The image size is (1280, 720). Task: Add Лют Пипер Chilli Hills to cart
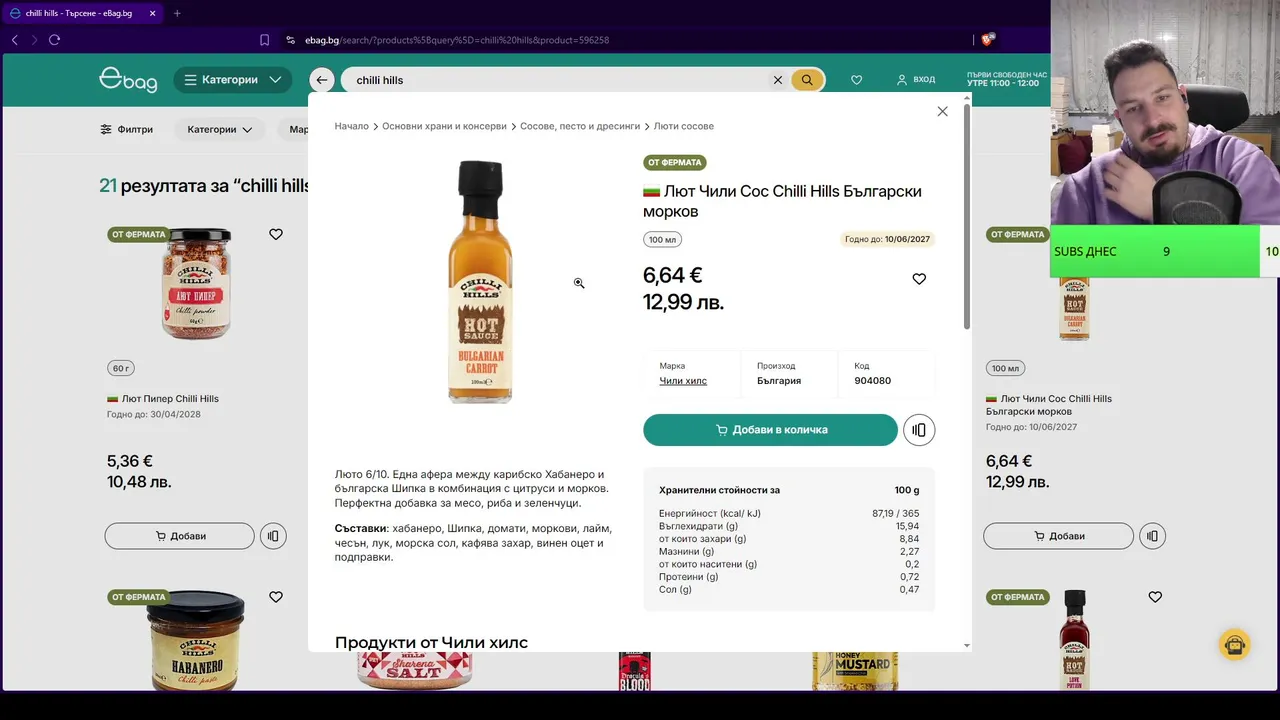180,536
